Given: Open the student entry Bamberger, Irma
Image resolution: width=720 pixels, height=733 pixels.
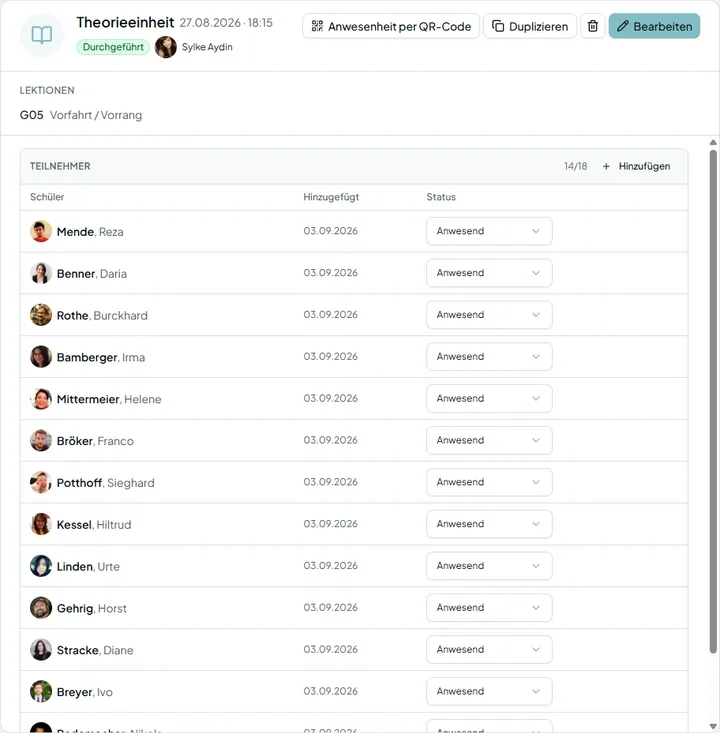Looking at the screenshot, I should pyautogui.click(x=101, y=358).
